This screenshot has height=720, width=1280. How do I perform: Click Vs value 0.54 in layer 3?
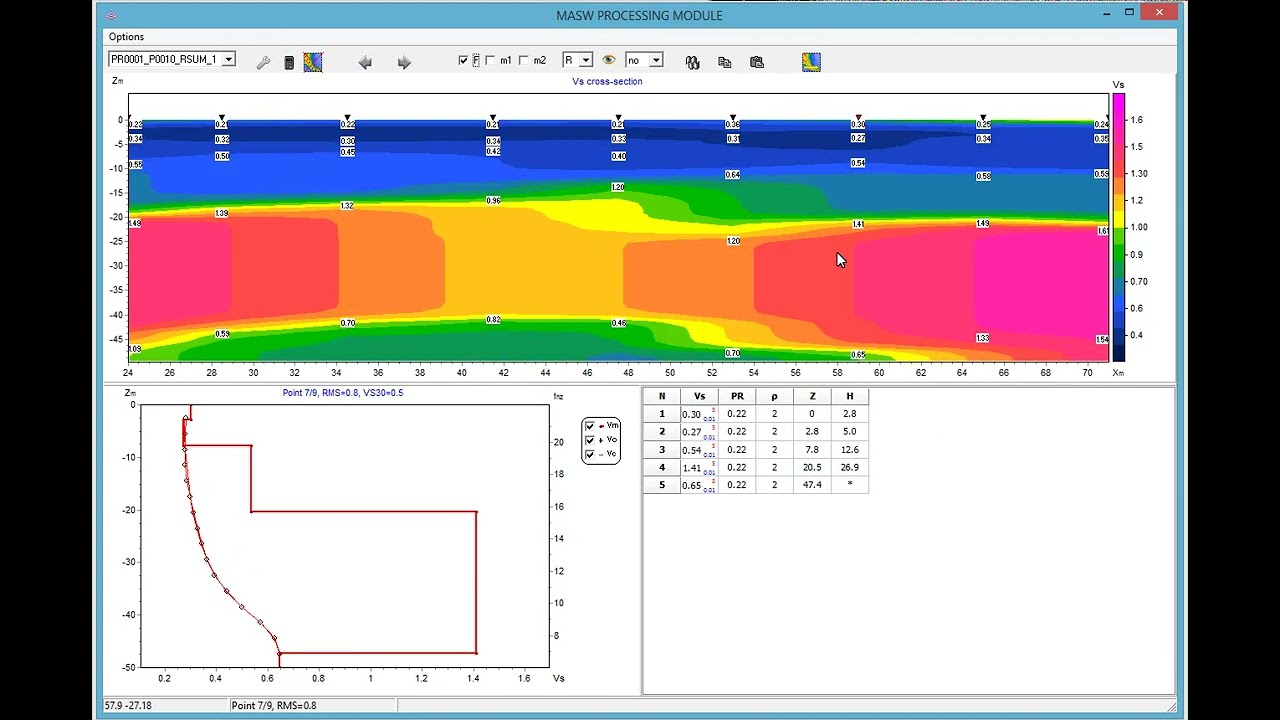click(692, 450)
